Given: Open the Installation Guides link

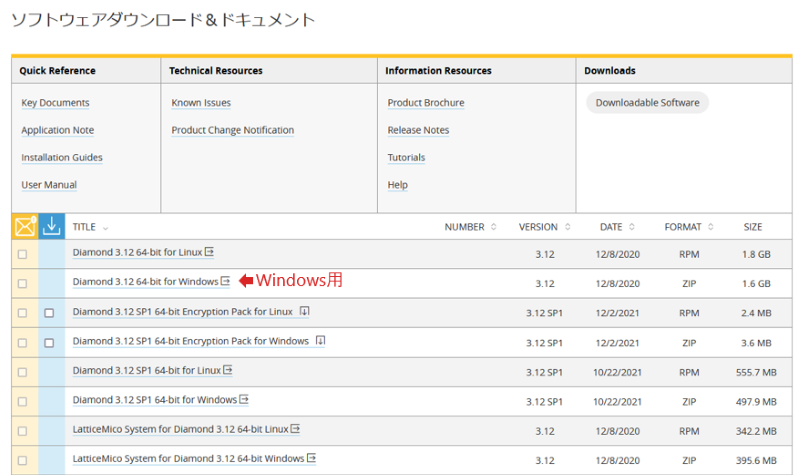Looking at the screenshot, I should [x=62, y=157].
